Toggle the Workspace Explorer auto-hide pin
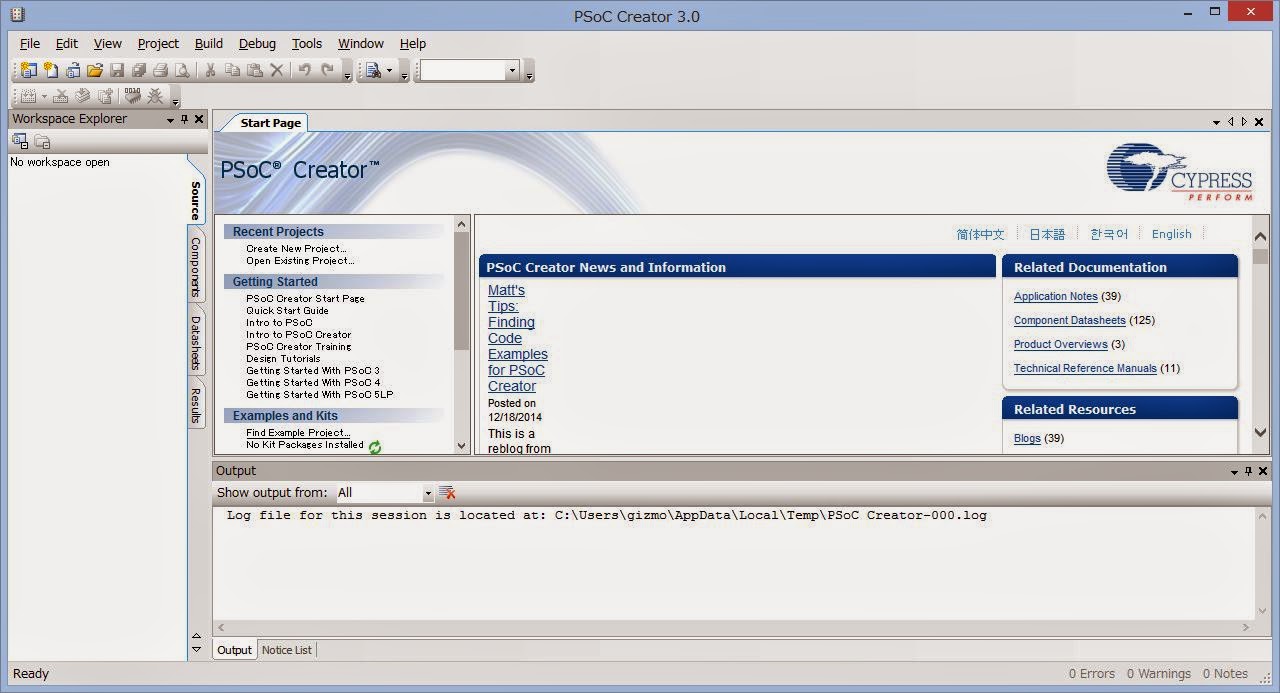The image size is (1280, 693). tap(184, 119)
